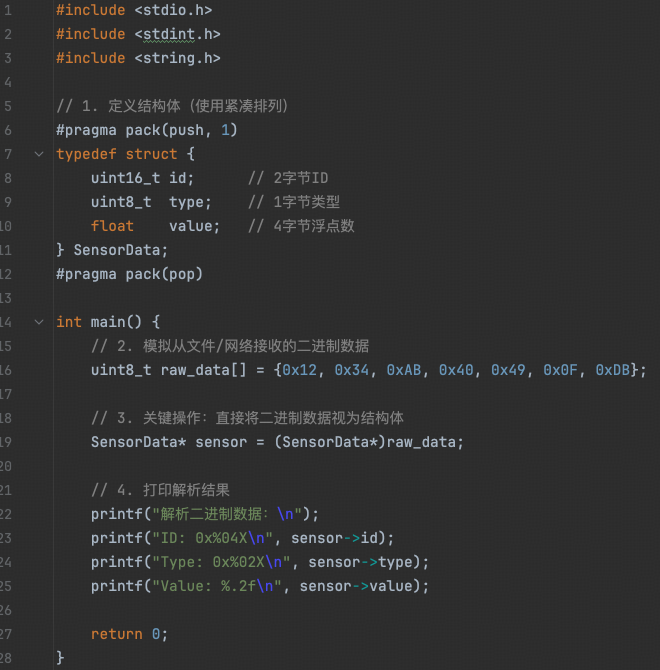Click the stdio.h include on line one
660x670 pixels.
pyautogui.click(x=173, y=10)
